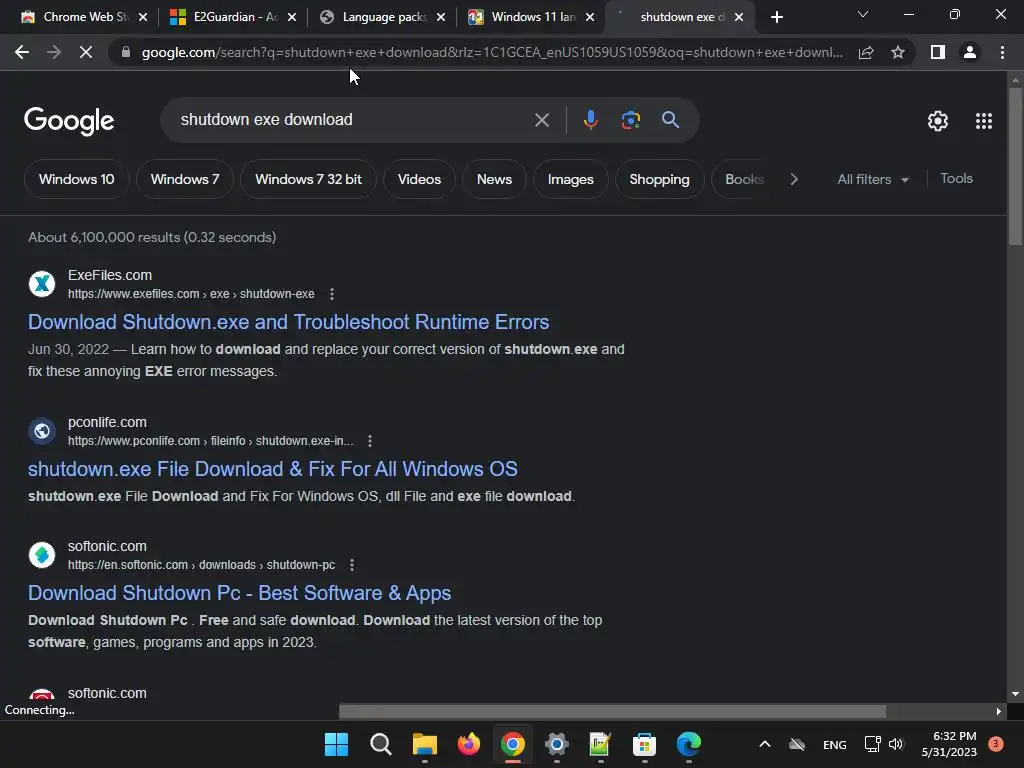This screenshot has width=1024, height=768.
Task: Open Download Shutdown Pc Best Software link
Action: point(240,594)
